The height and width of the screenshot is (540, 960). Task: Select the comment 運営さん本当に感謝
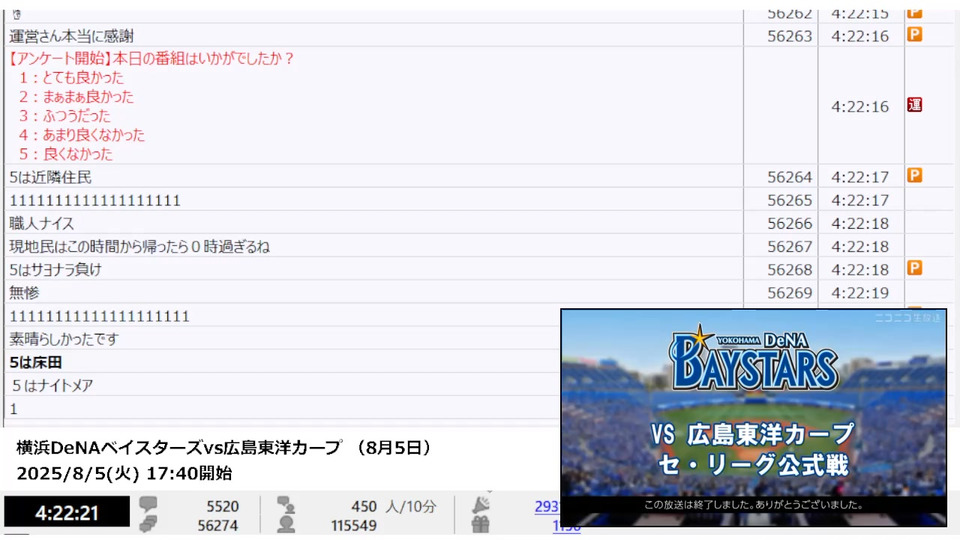point(71,36)
